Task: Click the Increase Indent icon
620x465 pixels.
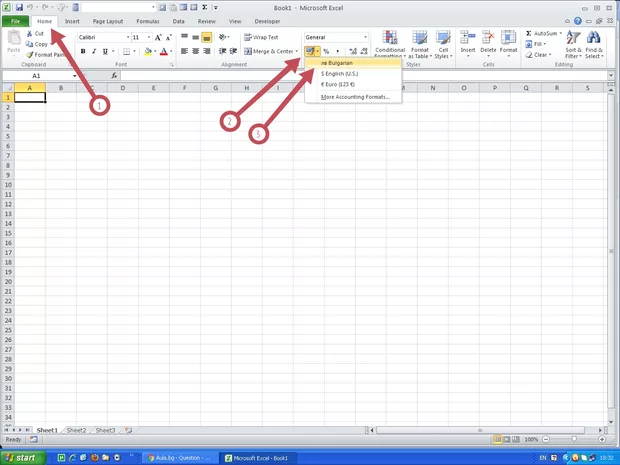Action: 233,51
